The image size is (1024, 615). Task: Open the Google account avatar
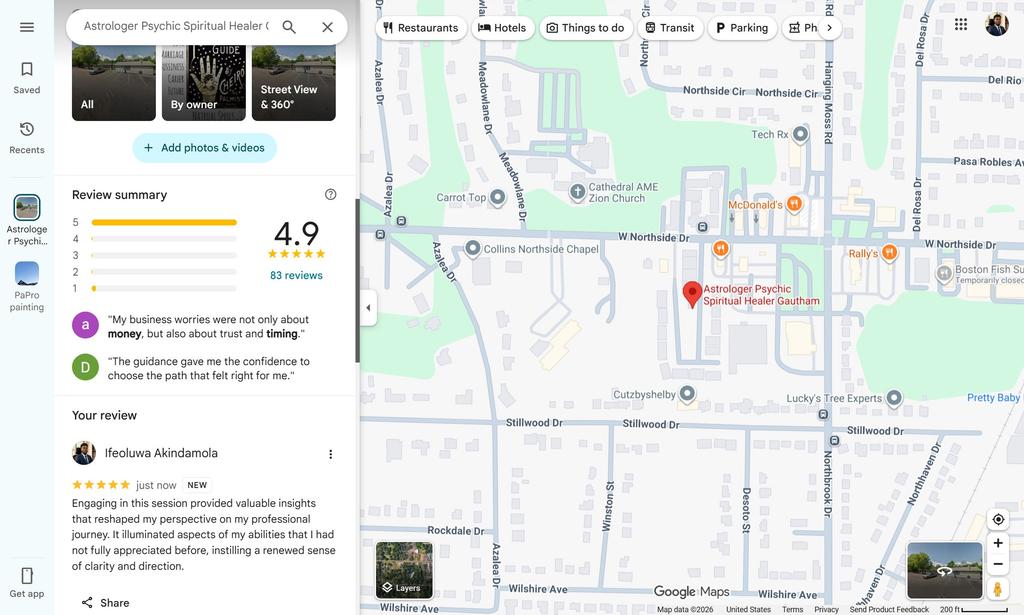(x=997, y=25)
